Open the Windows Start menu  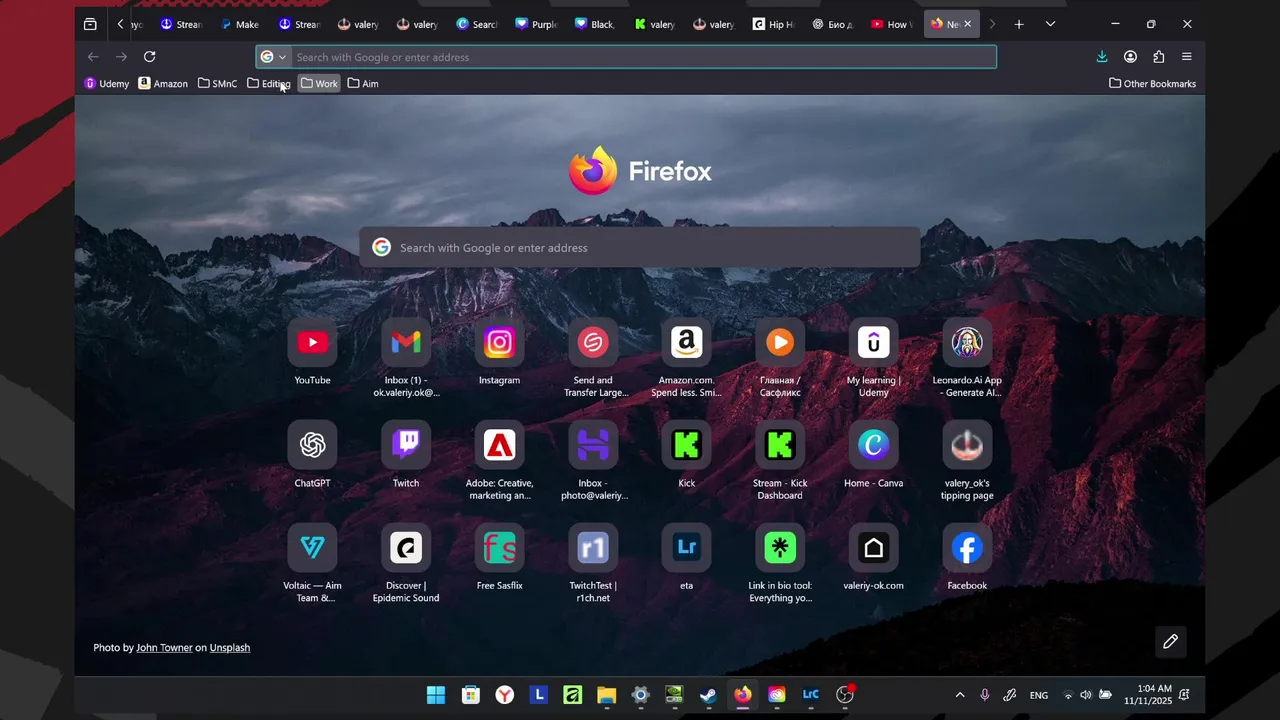436,695
